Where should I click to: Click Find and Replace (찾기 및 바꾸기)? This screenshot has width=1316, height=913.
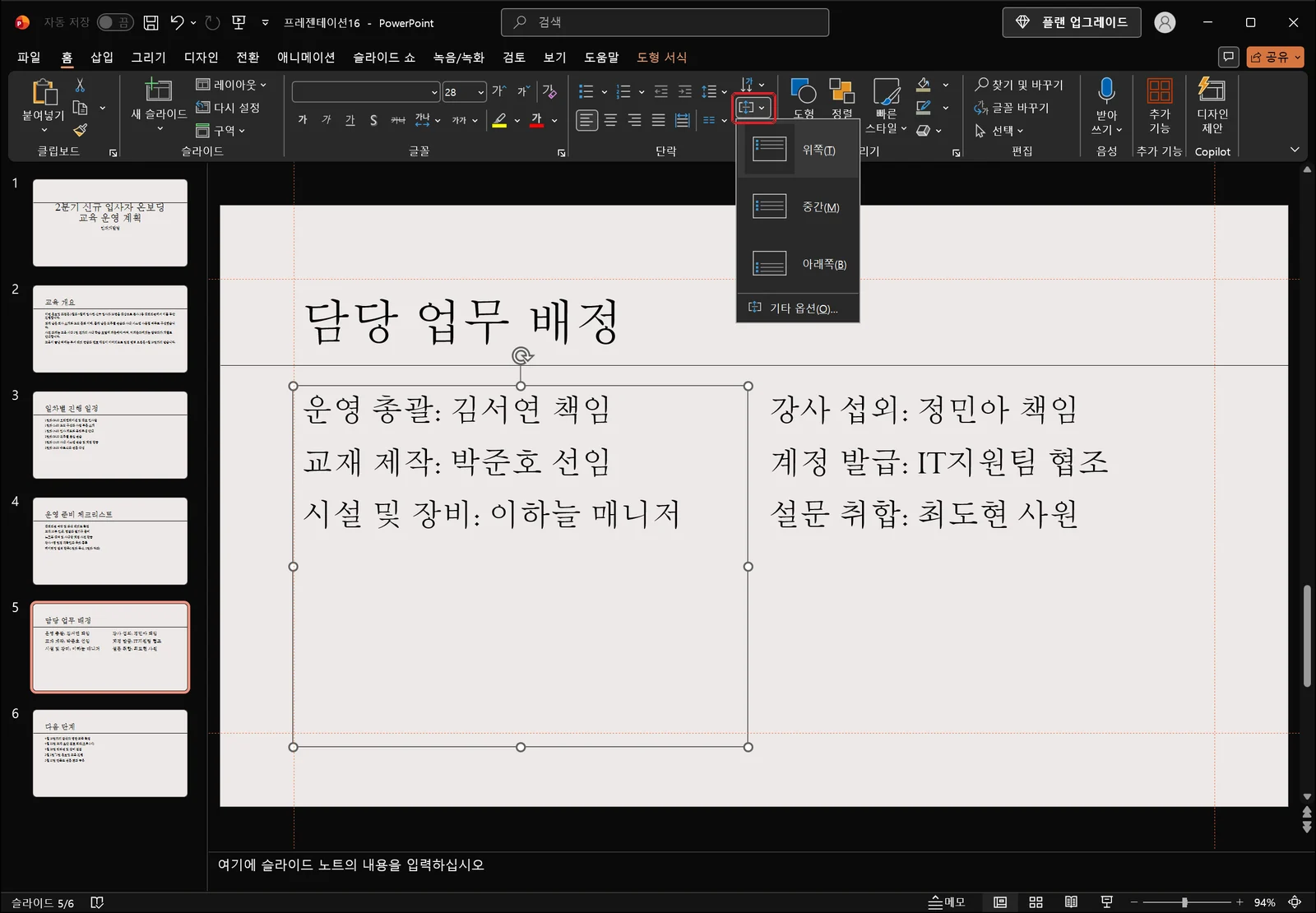[x=1018, y=85]
